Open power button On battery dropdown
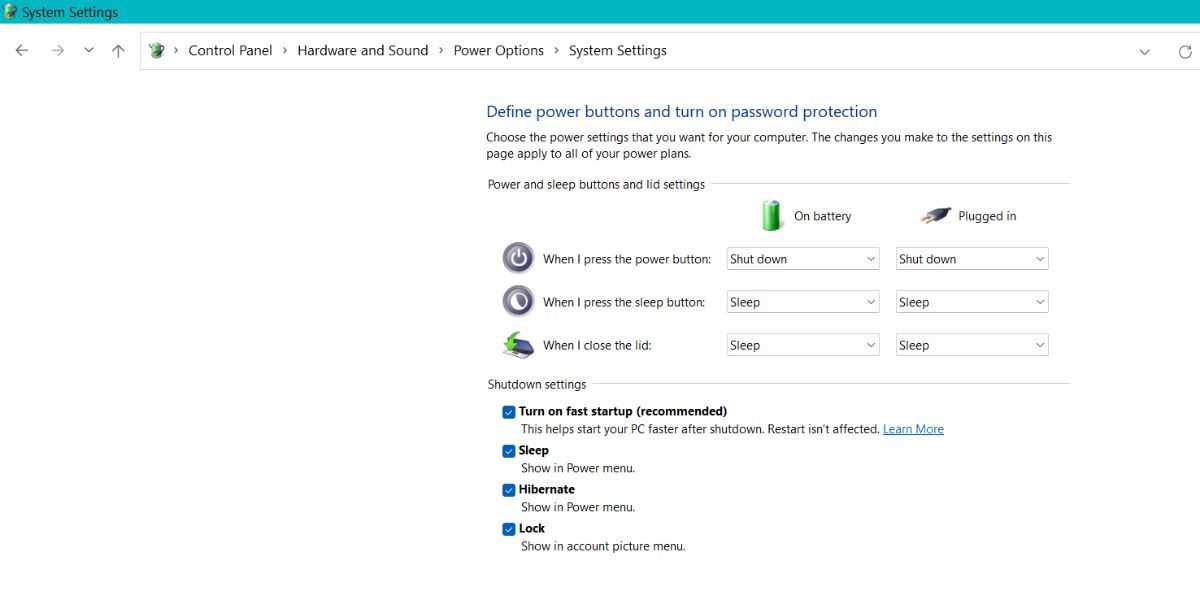The height and width of the screenshot is (600, 1200). (x=803, y=259)
